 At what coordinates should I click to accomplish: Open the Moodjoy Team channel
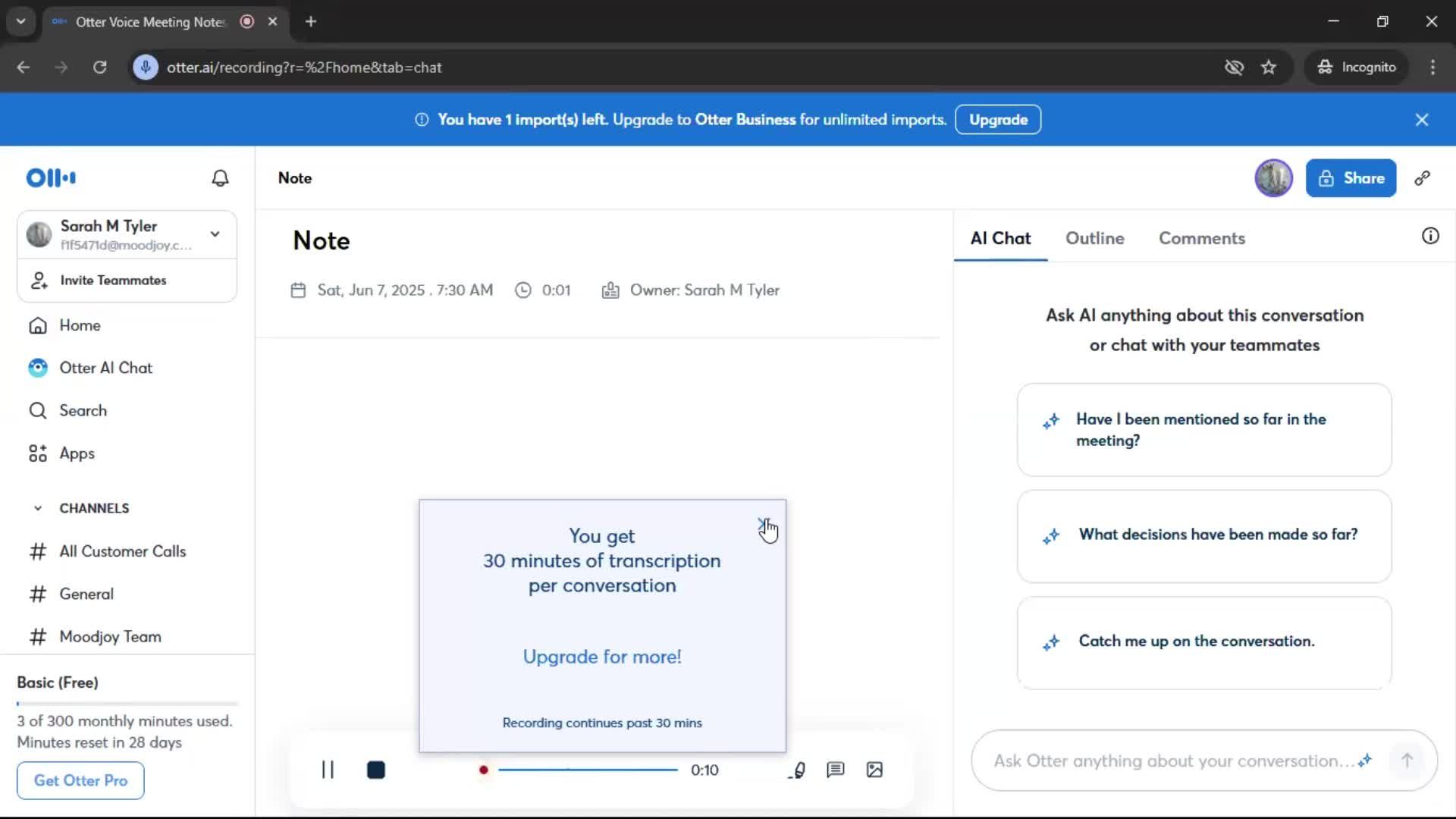click(x=110, y=637)
